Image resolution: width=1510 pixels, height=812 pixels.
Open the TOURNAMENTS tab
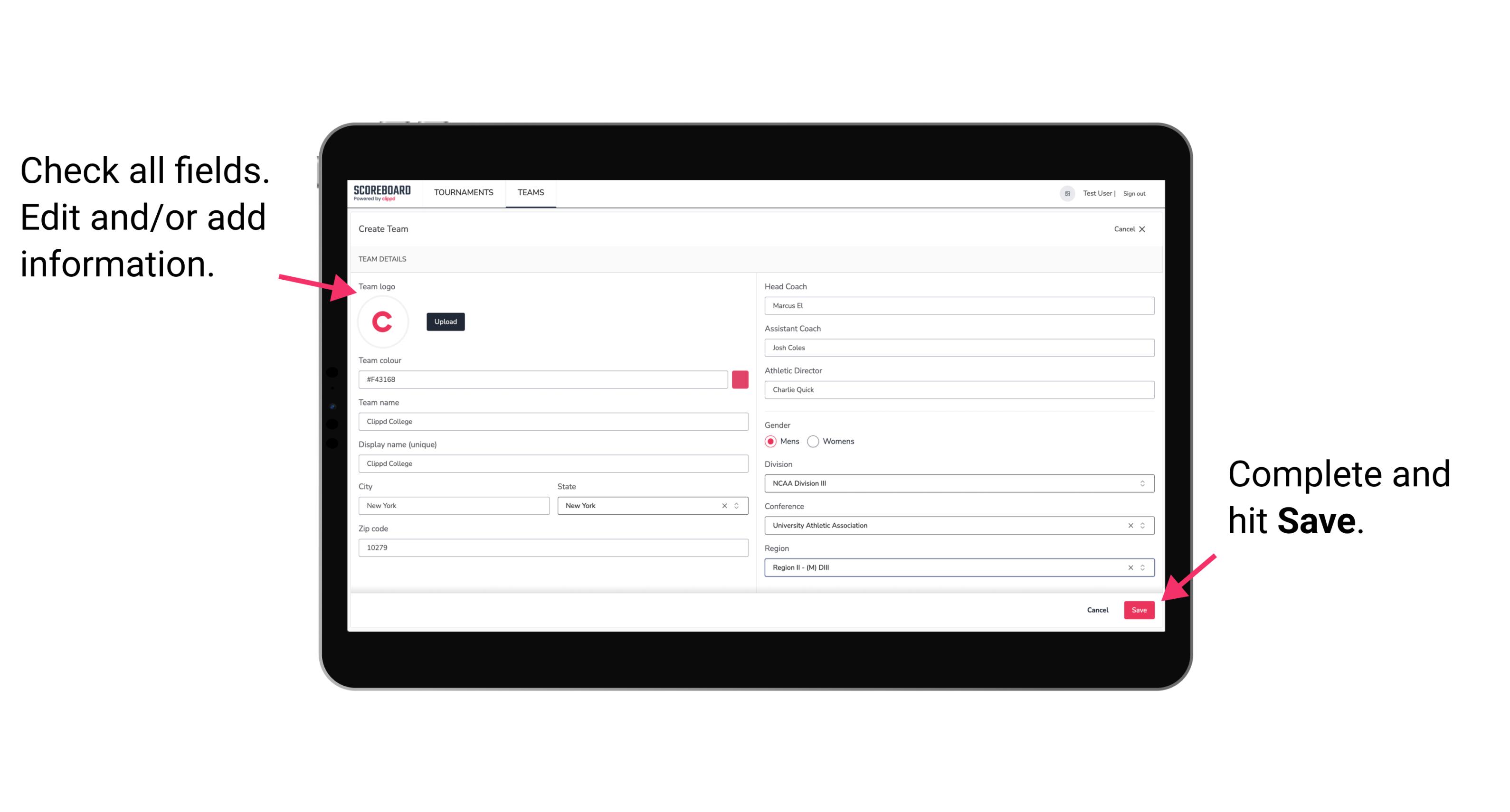point(464,193)
